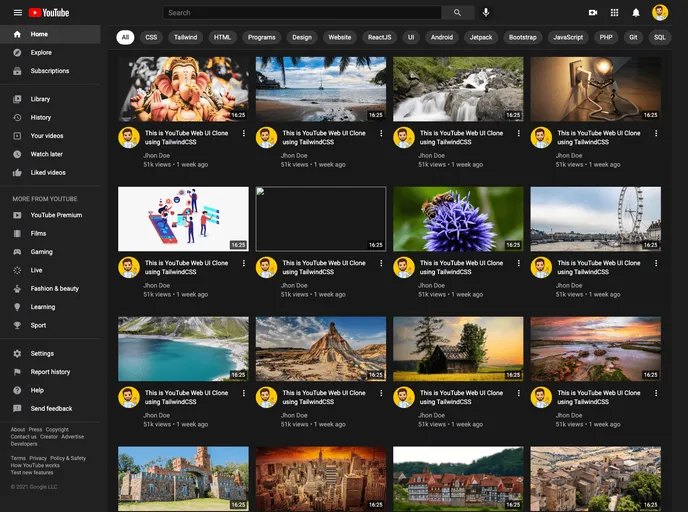The image size is (688, 512).
Task: Click the Settings gear icon
Action: [17, 354]
